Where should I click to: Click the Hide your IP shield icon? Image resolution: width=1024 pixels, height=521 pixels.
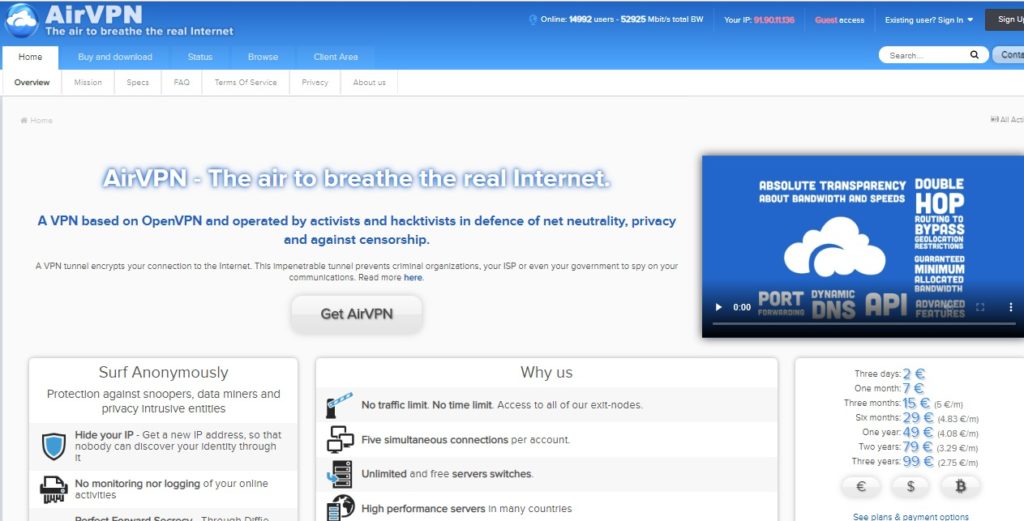pos(54,447)
